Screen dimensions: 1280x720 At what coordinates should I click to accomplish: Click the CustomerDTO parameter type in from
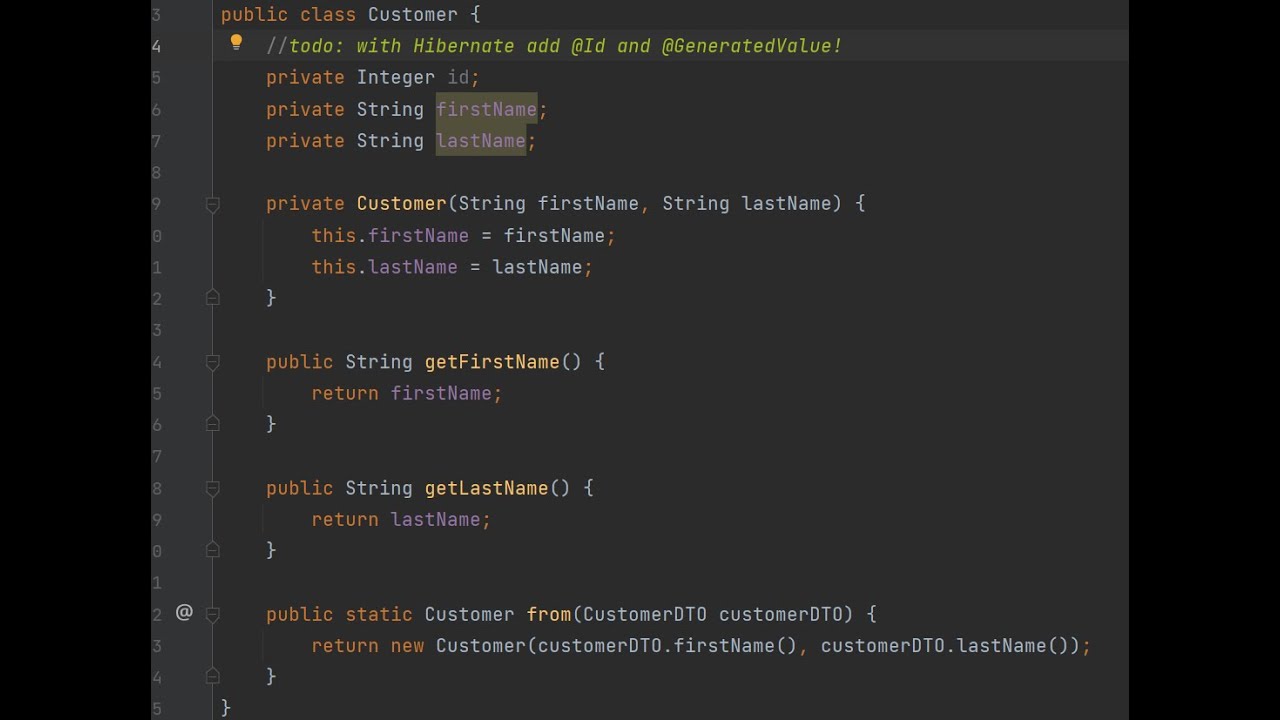pyautogui.click(x=645, y=614)
